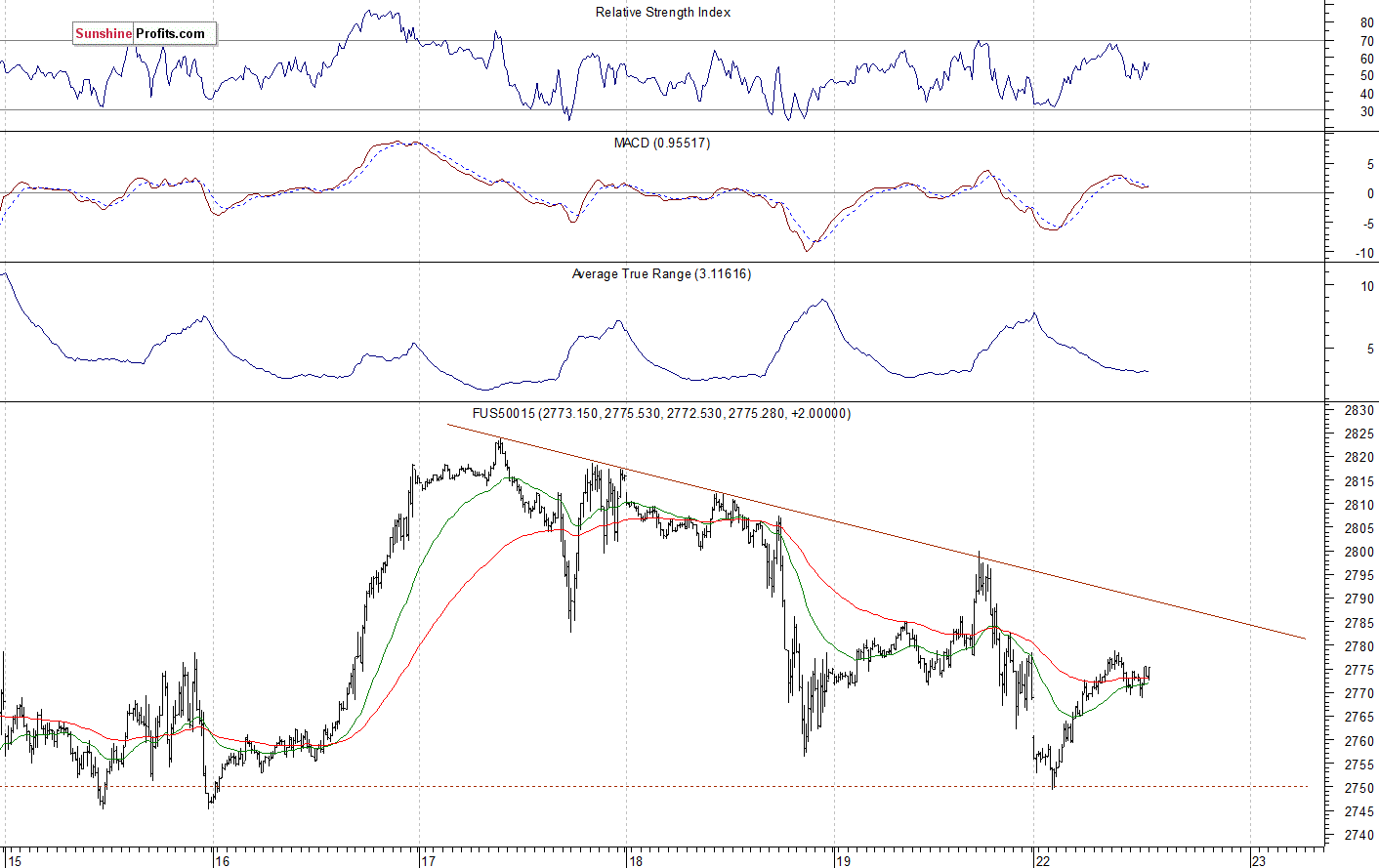Image resolution: width=1379 pixels, height=868 pixels.
Task: Click price level 2790 on the axis
Action: coord(1358,599)
